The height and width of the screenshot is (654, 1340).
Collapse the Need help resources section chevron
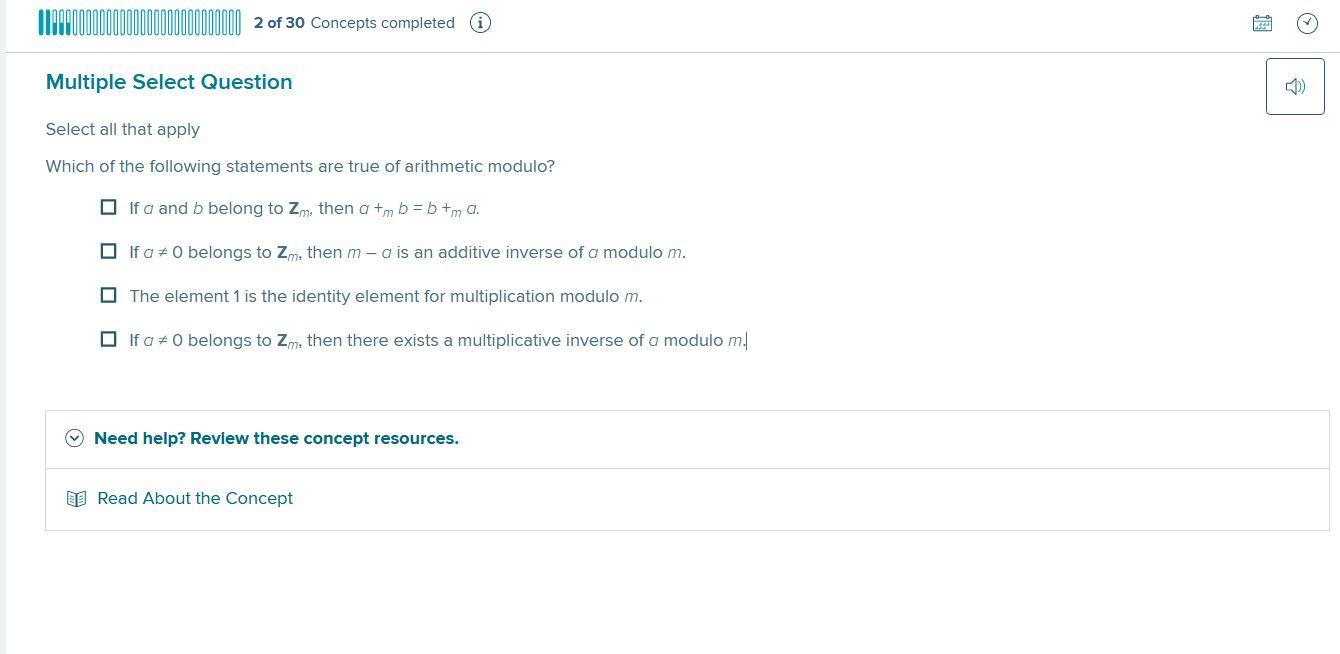74,438
